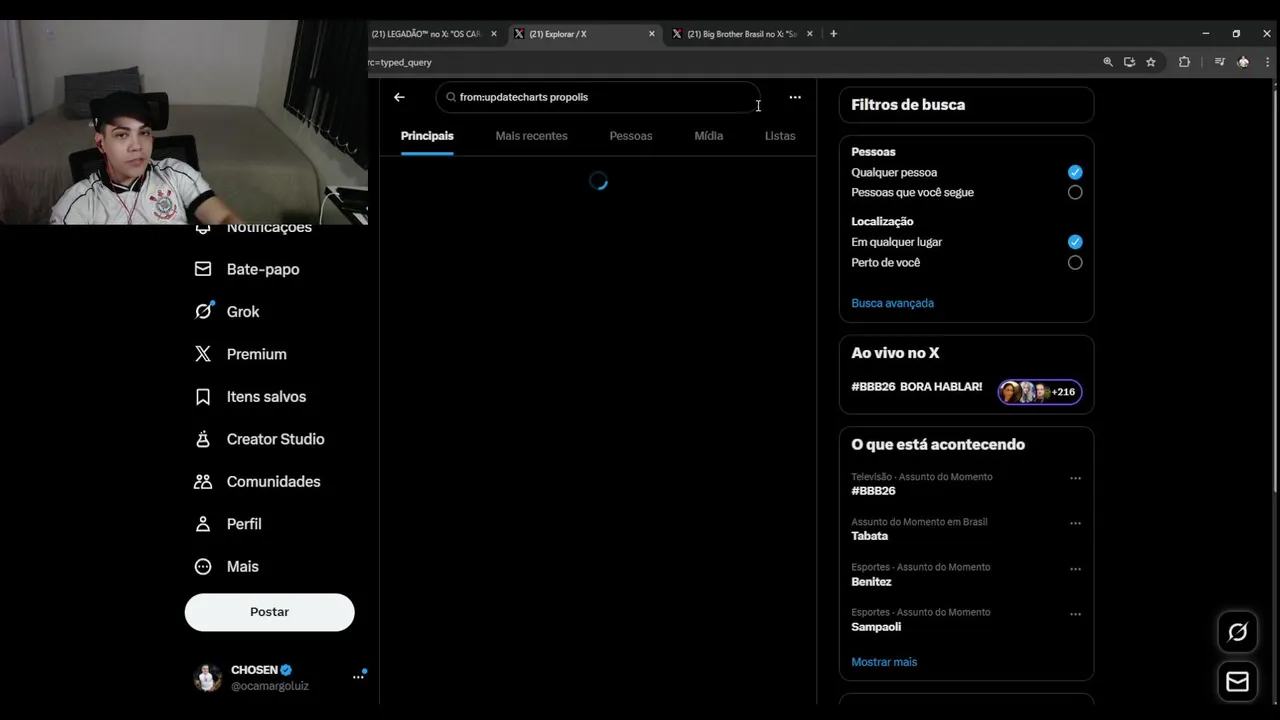The width and height of the screenshot is (1280, 720).
Task: Open more options for Benitez trend
Action: pos(1076,569)
